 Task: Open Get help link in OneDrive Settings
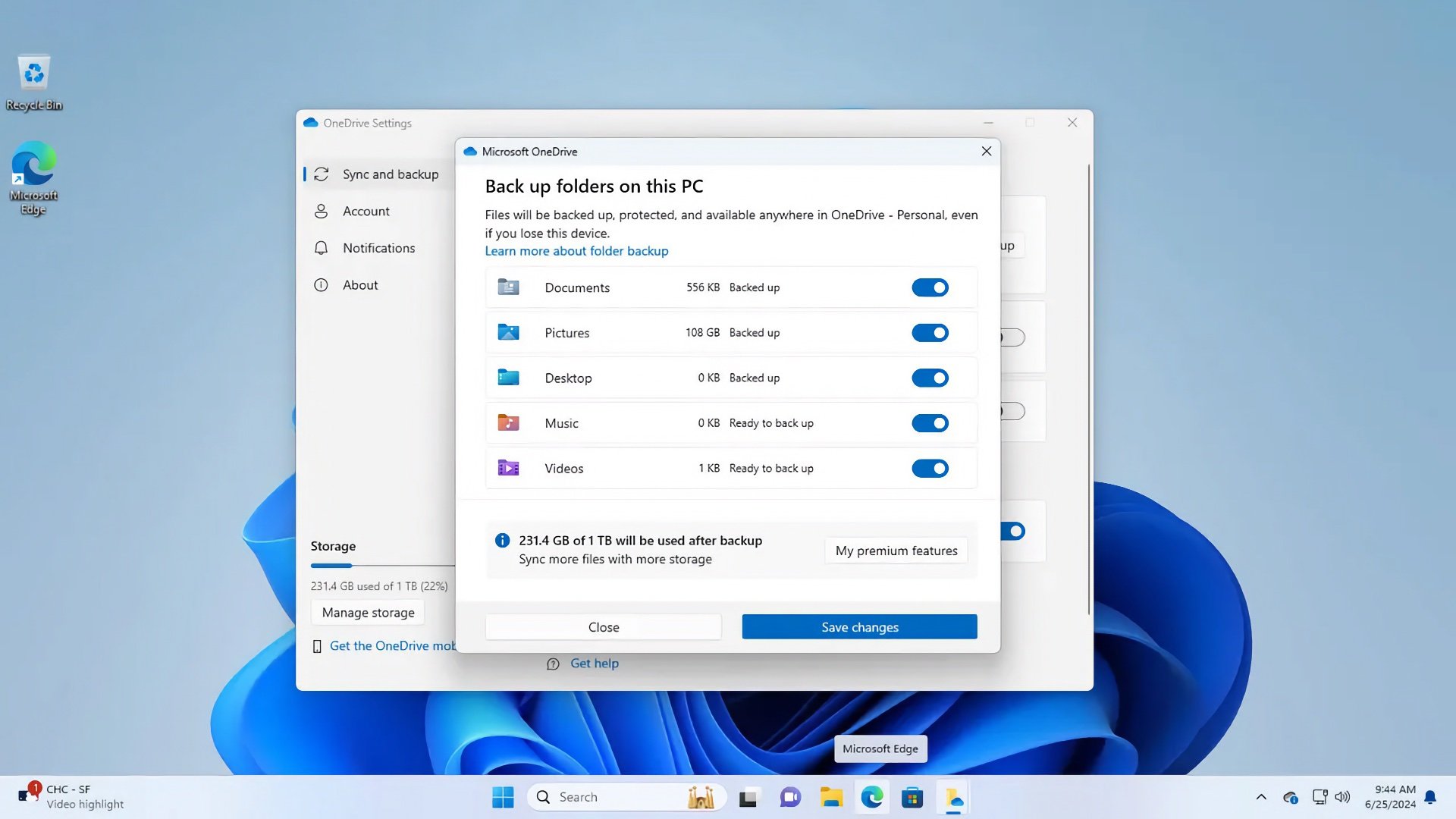(594, 664)
